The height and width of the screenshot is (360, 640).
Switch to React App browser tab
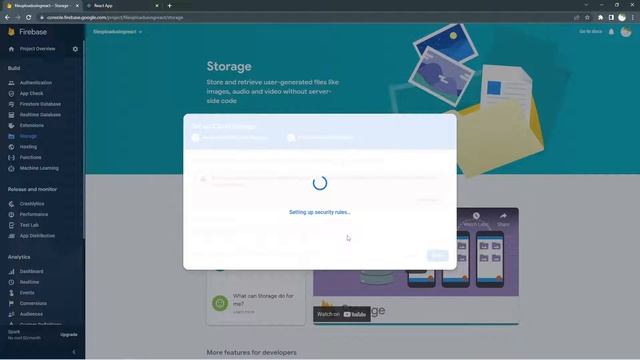[x=122, y=6]
